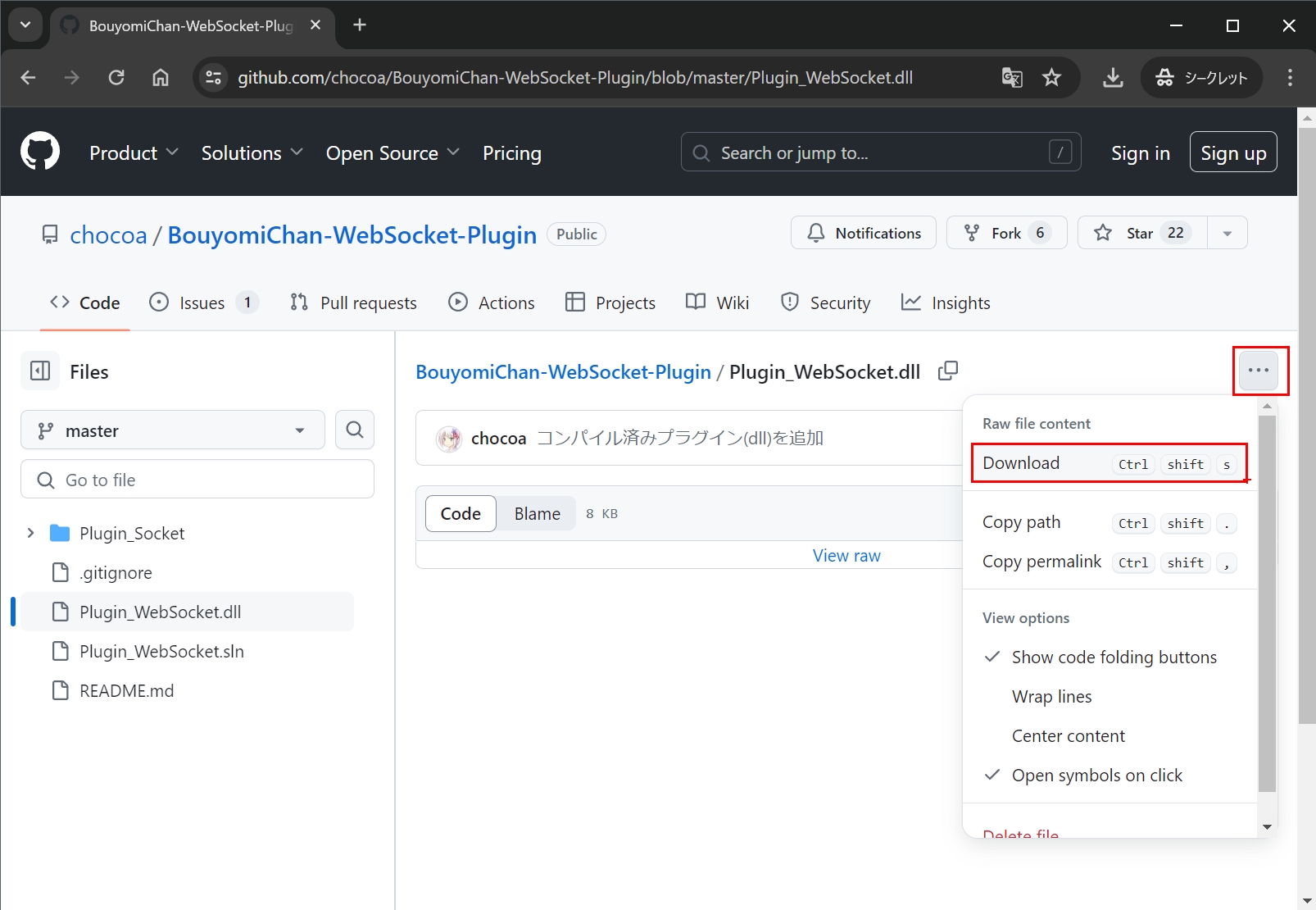
Task: Open Pull requests tab
Action: pos(353,303)
